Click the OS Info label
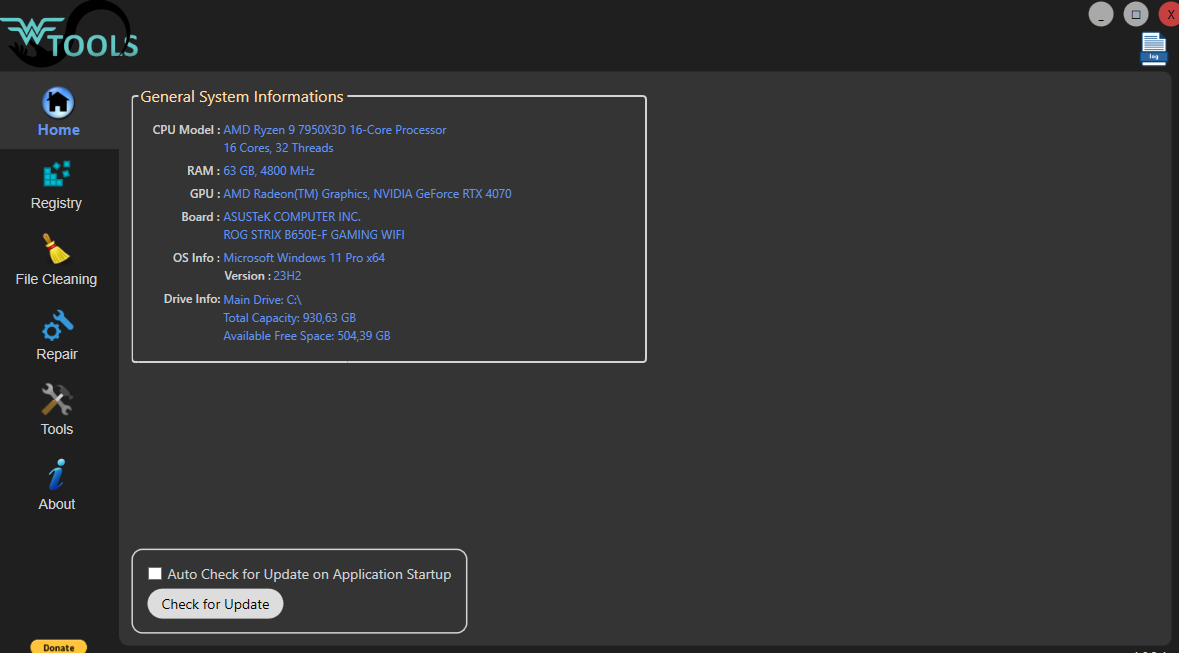The image size is (1179, 653). 196,258
